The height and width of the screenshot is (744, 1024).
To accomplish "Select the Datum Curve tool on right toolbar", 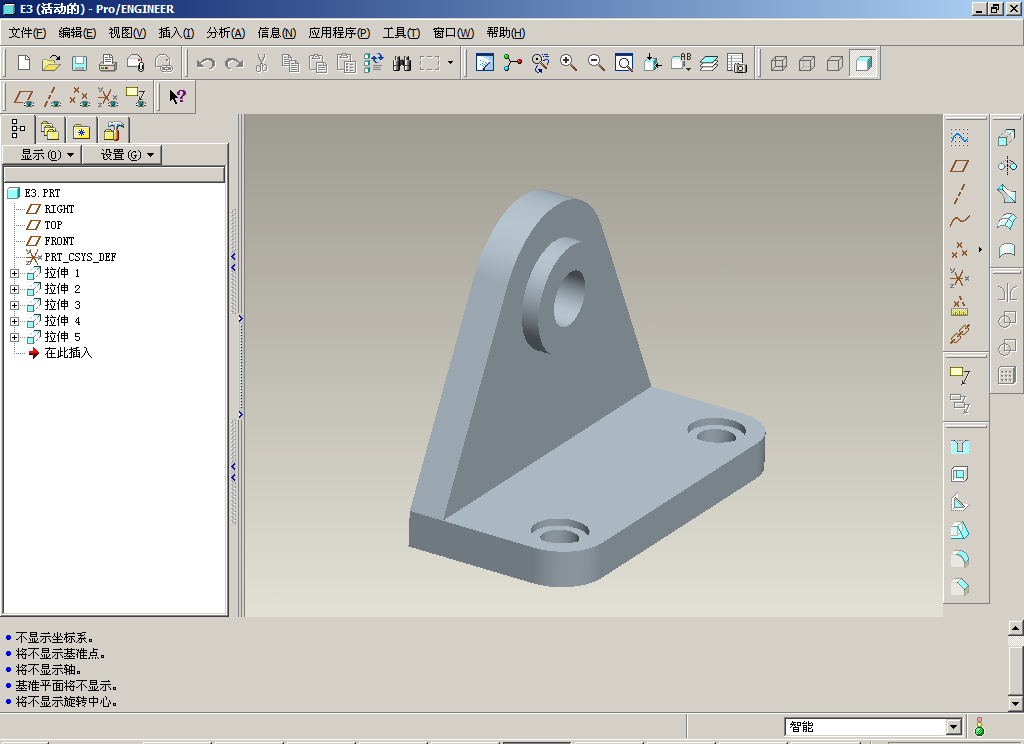I will [959, 221].
